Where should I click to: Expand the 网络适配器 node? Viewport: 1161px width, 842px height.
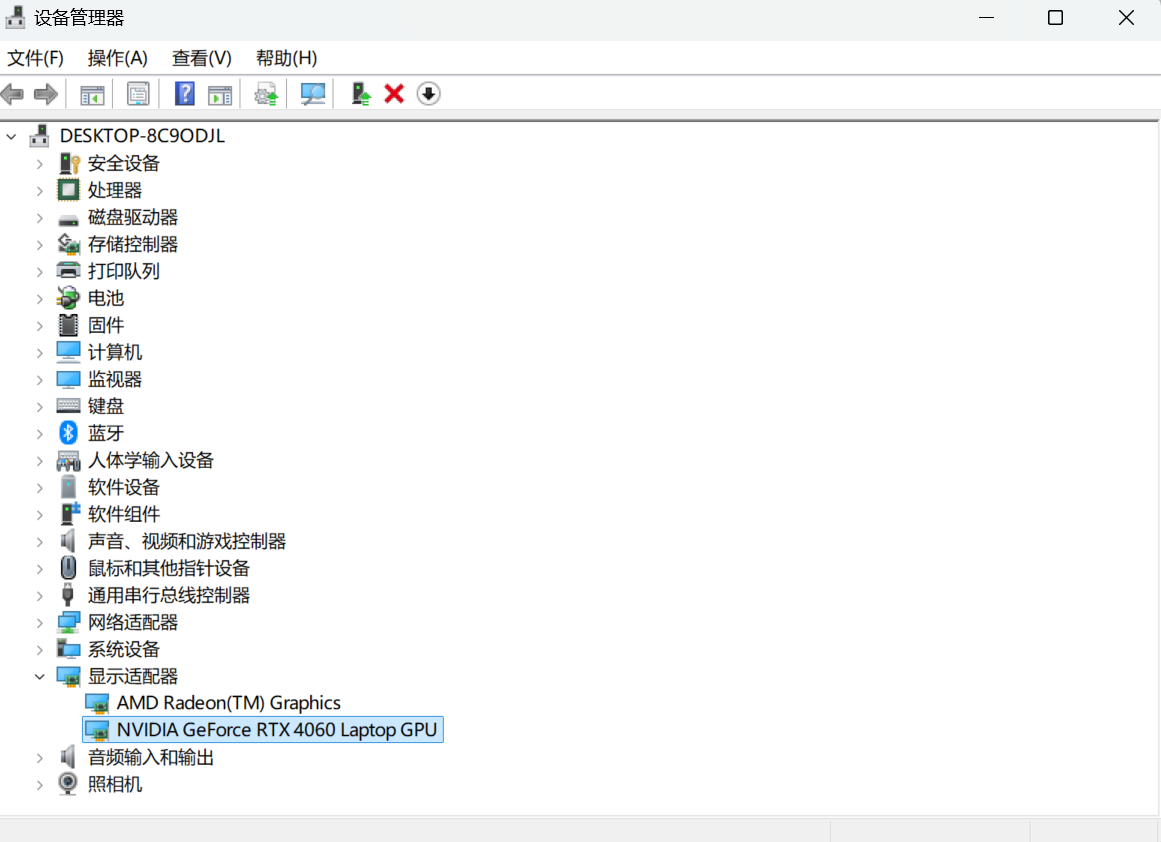coord(38,621)
